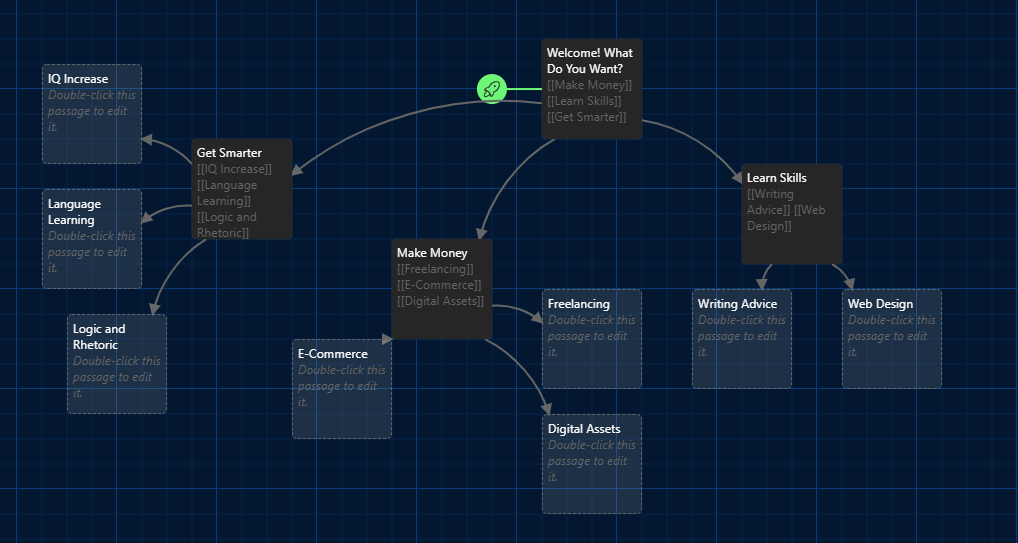Click the Digital Assets passage card
This screenshot has height=543, width=1018.
click(x=591, y=464)
